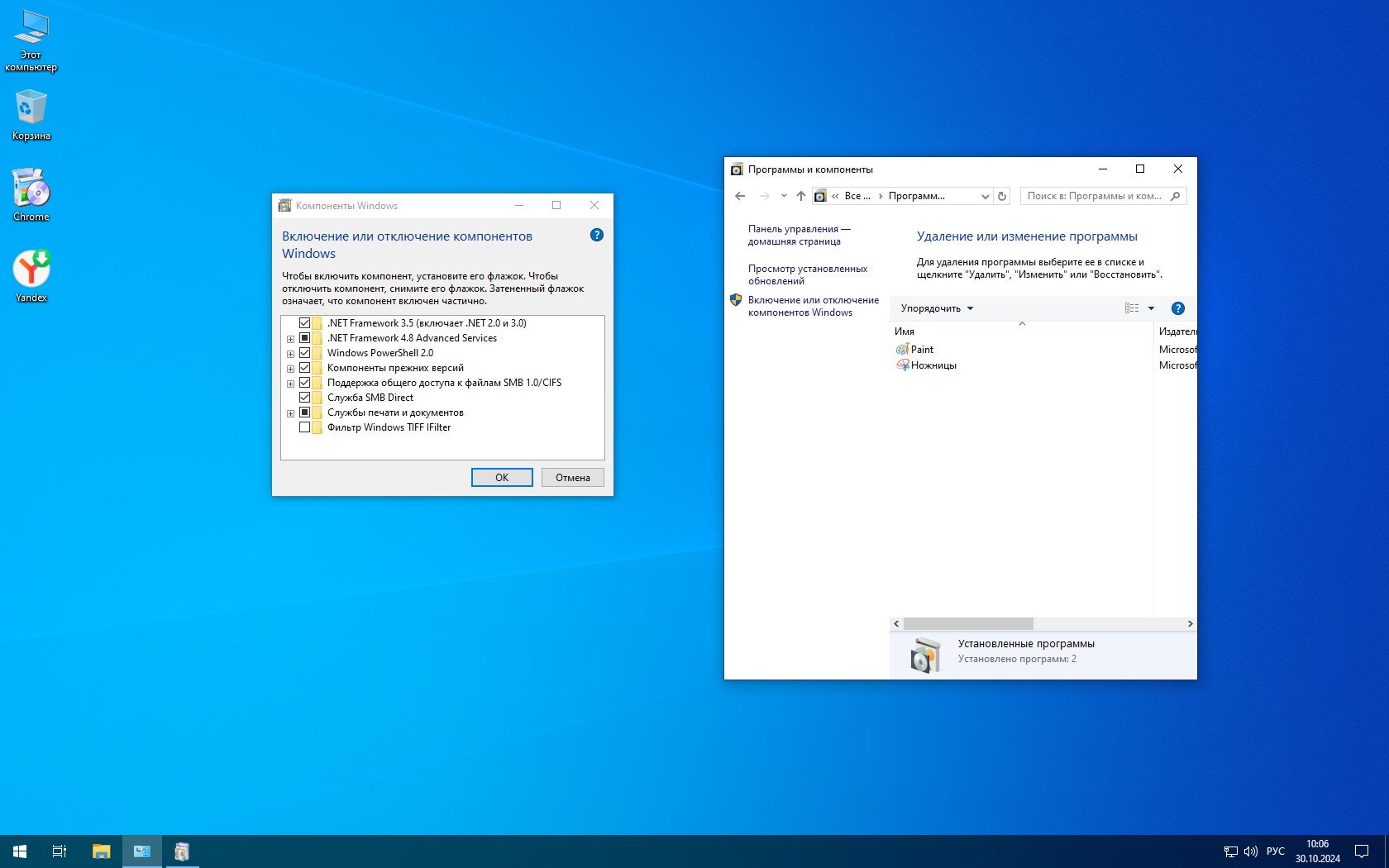The height and width of the screenshot is (868, 1389).
Task: Click the help icon in Windows Components dialog
Action: [x=596, y=236]
